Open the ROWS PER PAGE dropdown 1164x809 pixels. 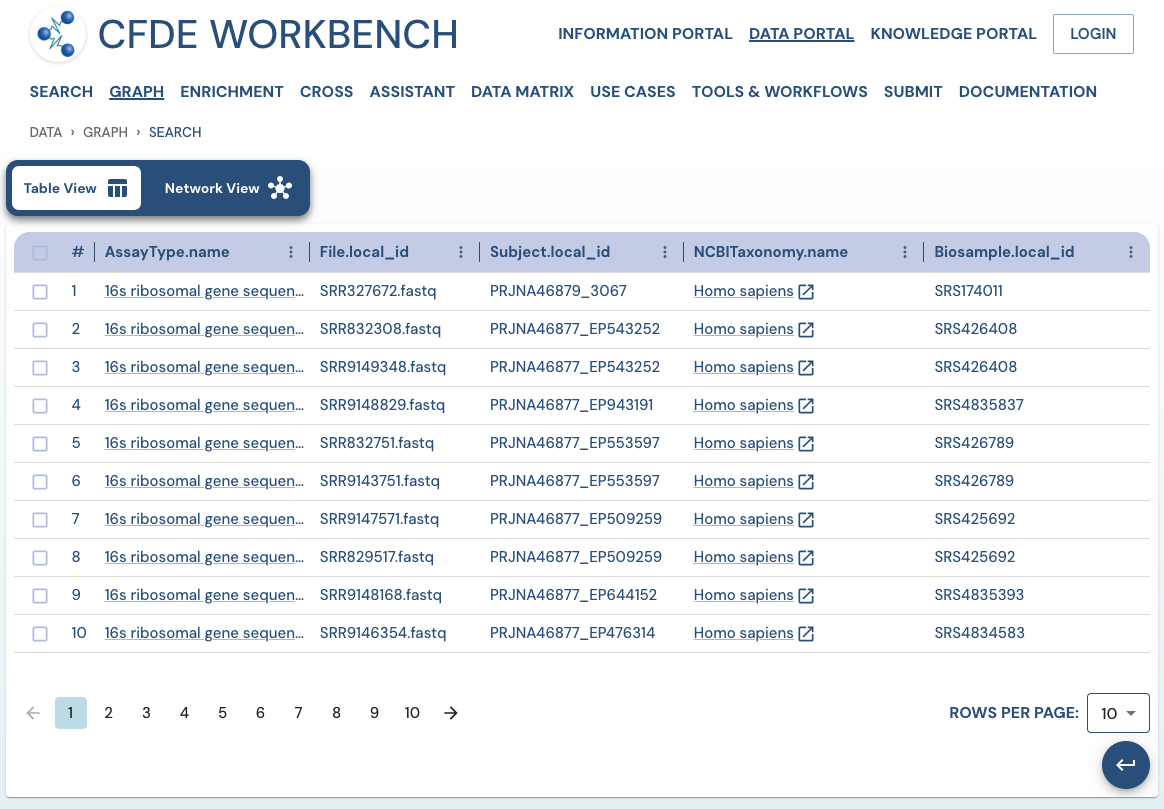pos(1118,713)
